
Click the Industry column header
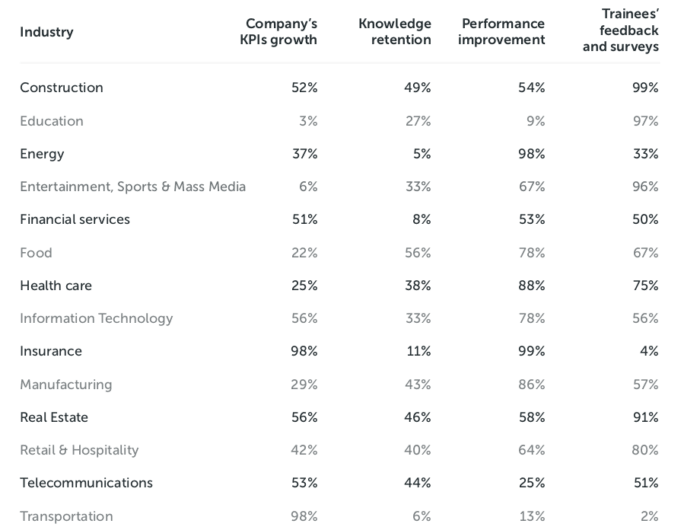pyautogui.click(x=46, y=32)
